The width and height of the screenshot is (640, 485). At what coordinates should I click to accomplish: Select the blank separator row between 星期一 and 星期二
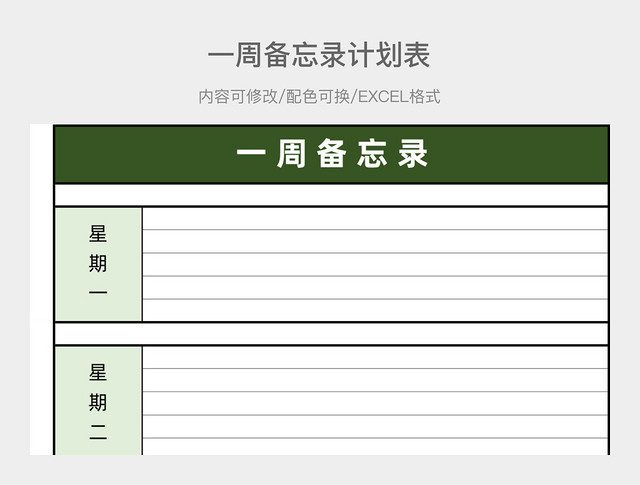pos(331,334)
